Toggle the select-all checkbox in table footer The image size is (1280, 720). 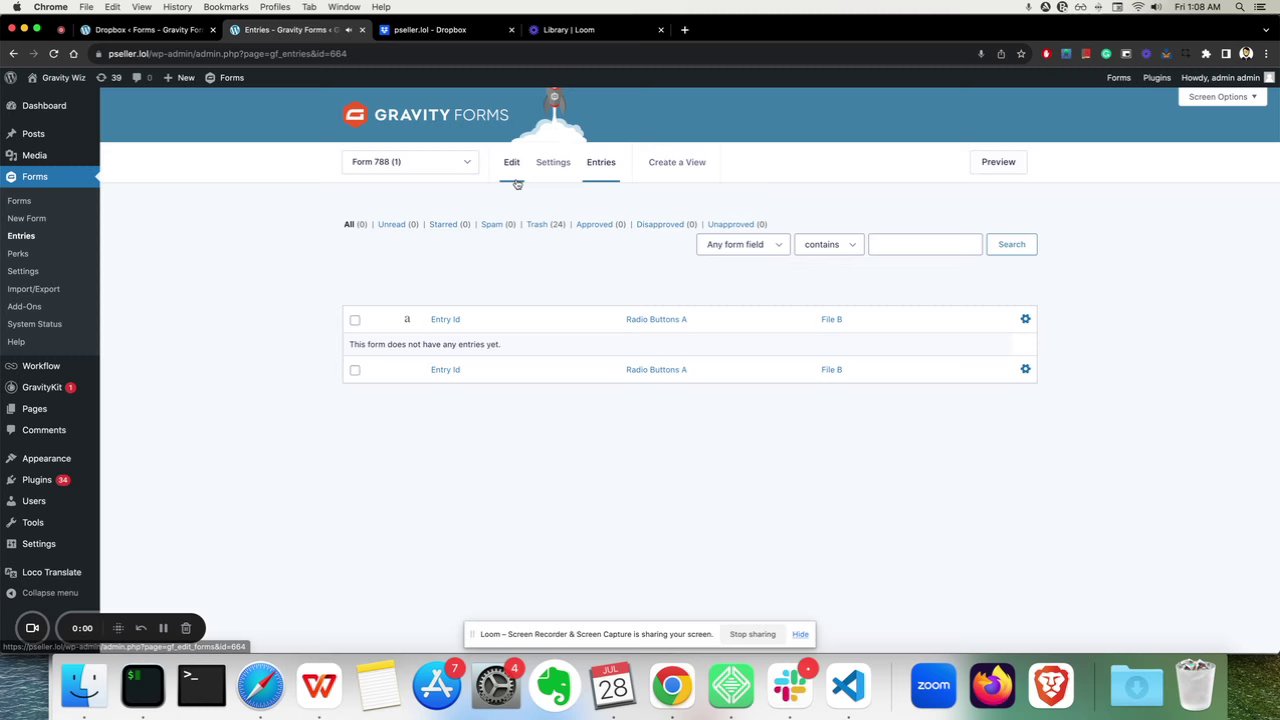(355, 370)
